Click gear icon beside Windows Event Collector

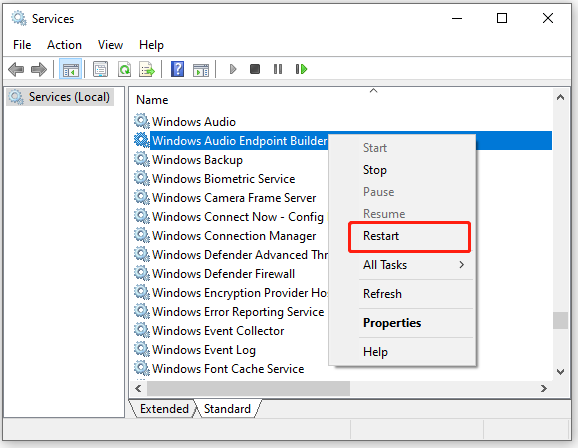[142, 330]
